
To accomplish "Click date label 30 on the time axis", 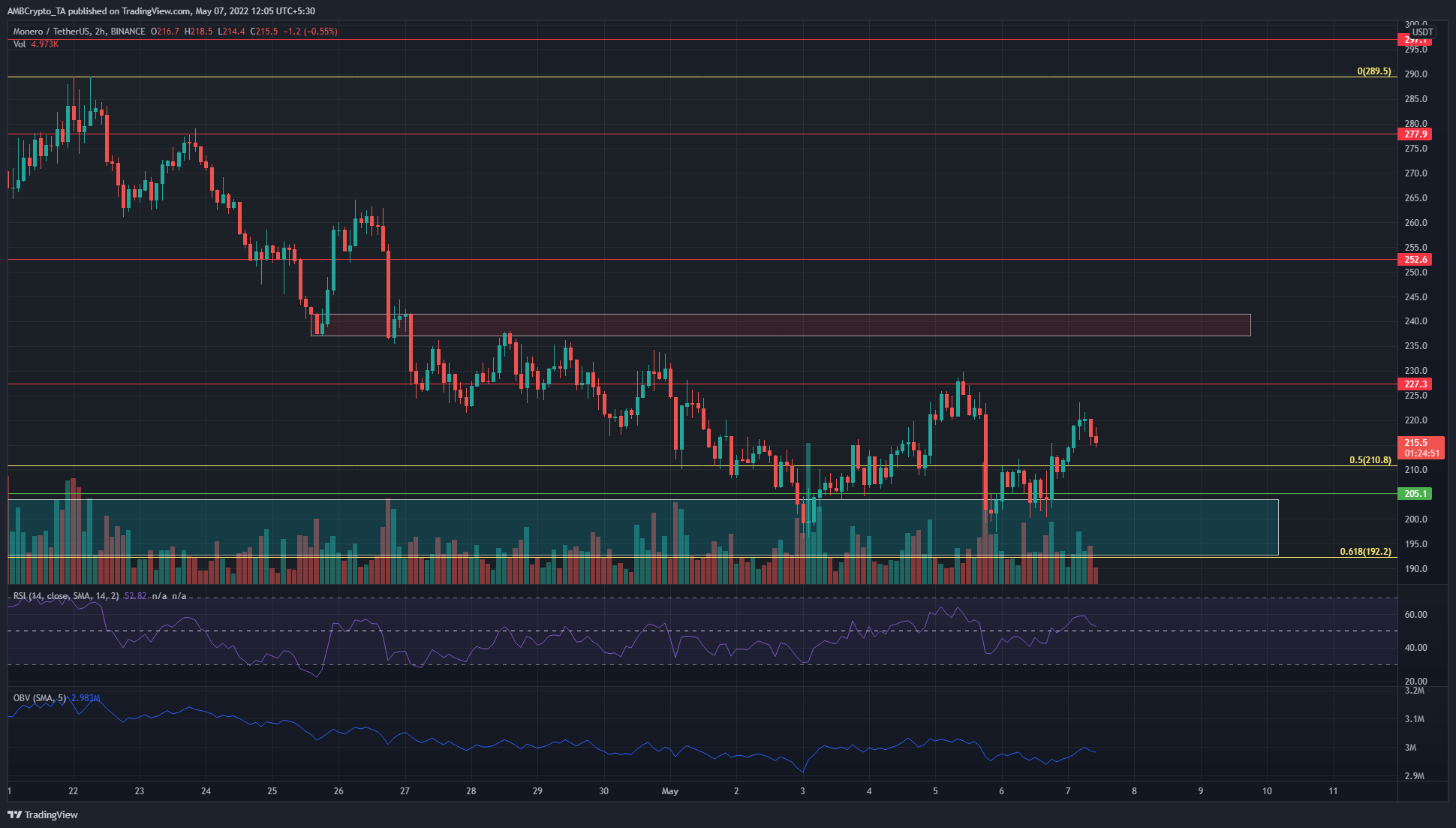I will [x=604, y=791].
